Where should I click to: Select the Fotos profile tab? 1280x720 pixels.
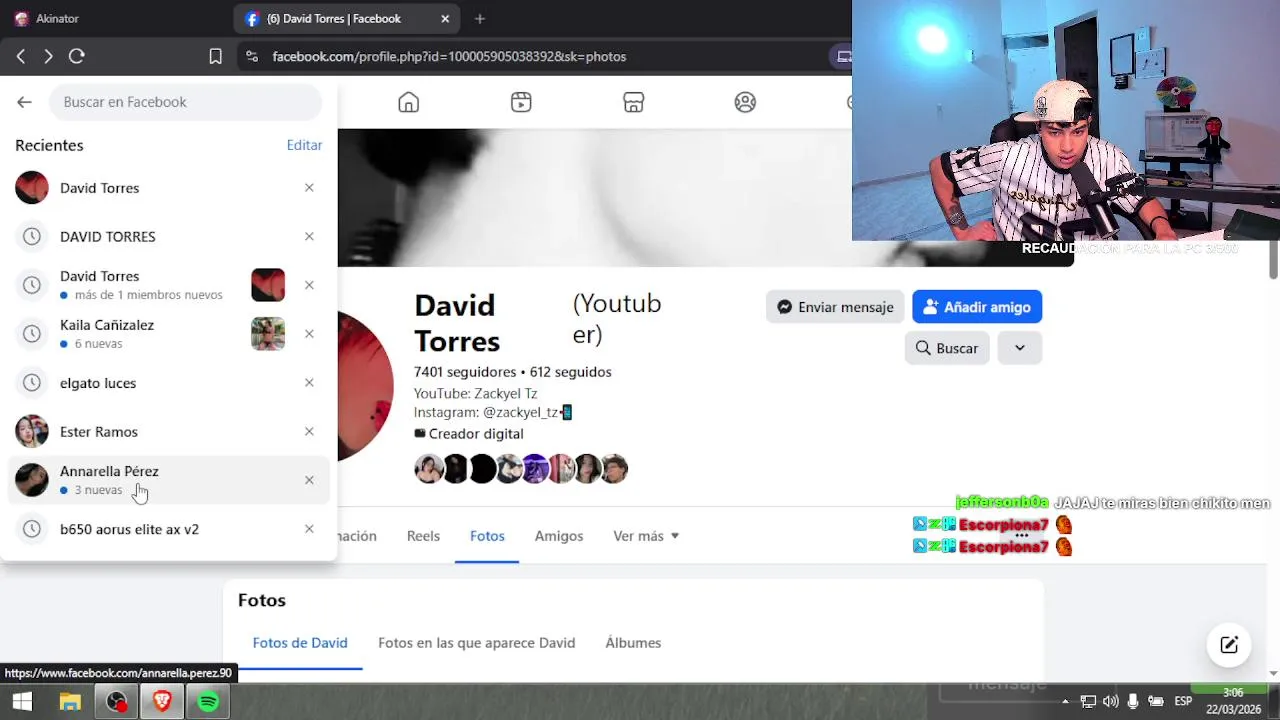click(487, 536)
